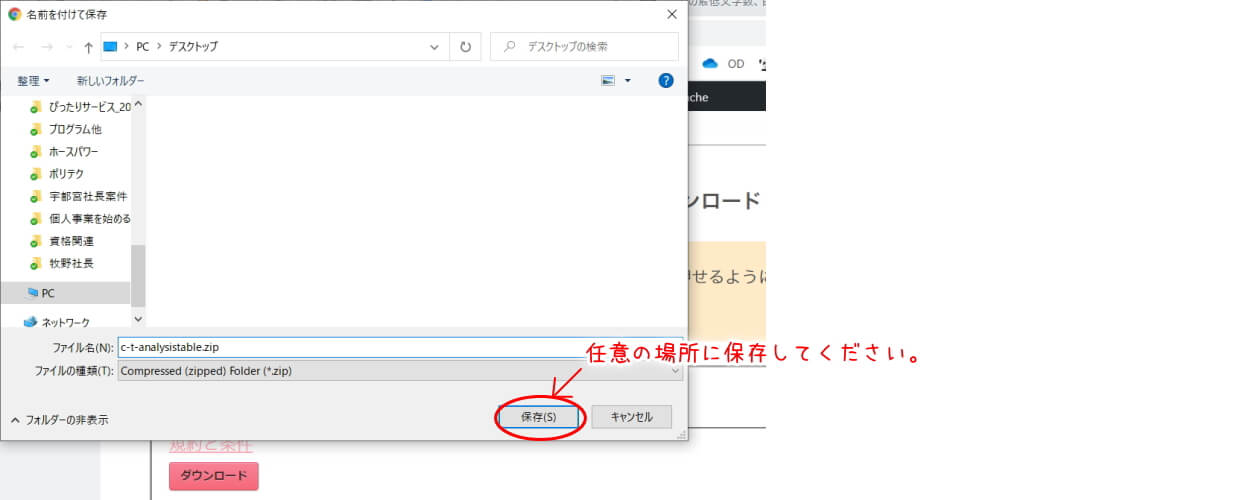Click the Forward navigation arrow

click(46, 47)
